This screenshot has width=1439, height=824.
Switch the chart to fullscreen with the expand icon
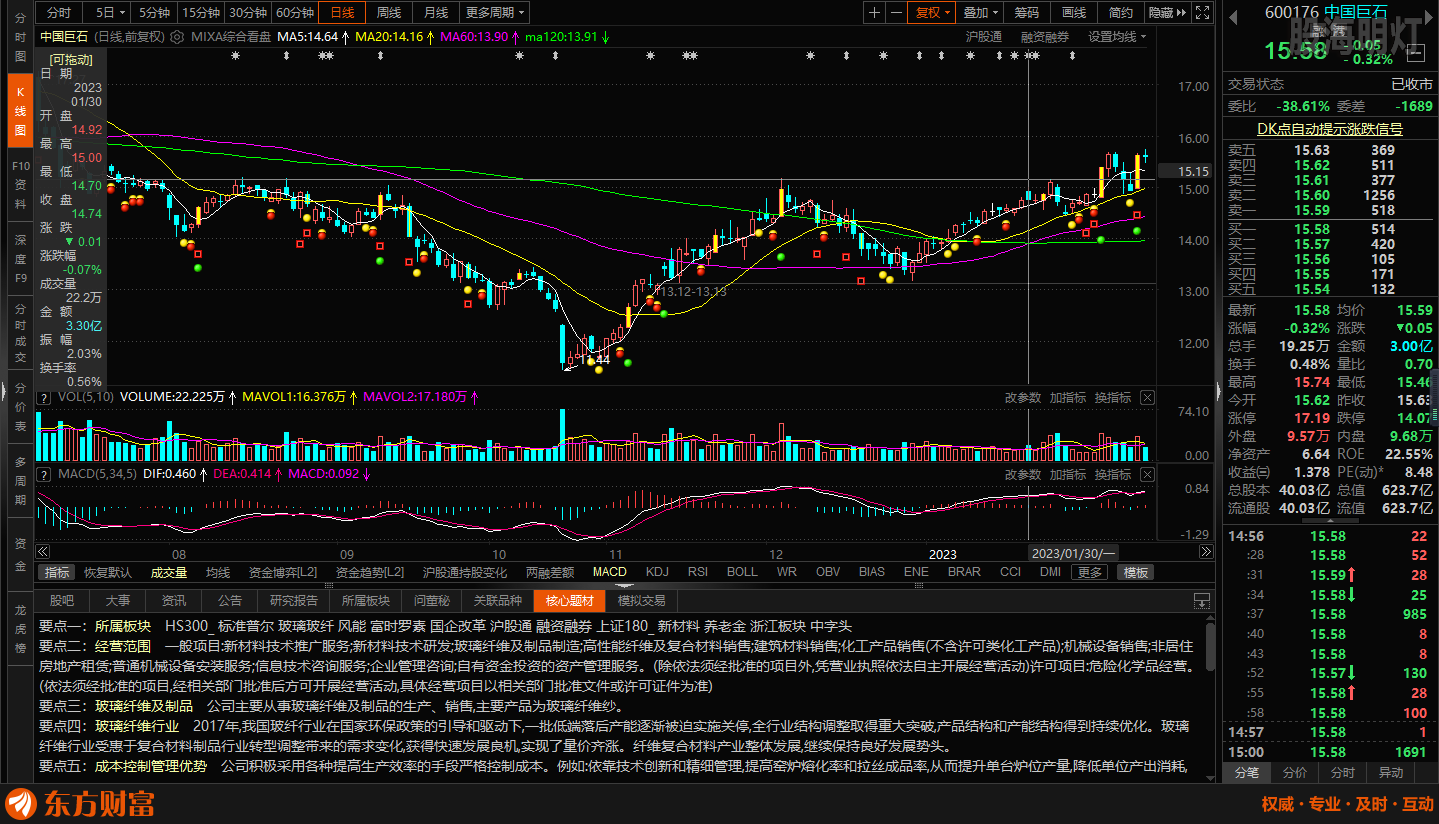[x=1204, y=13]
